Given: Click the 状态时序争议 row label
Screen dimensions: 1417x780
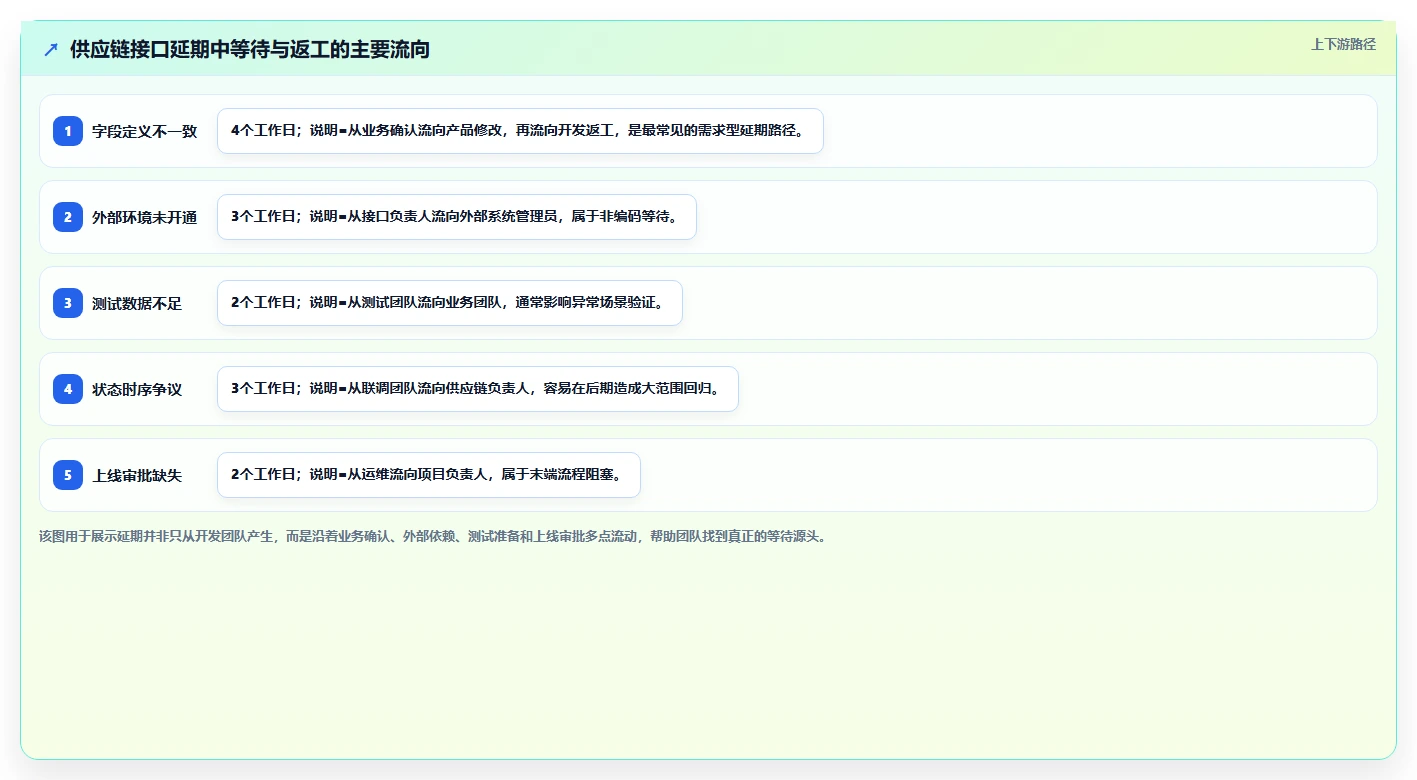Looking at the screenshot, I should 137,389.
